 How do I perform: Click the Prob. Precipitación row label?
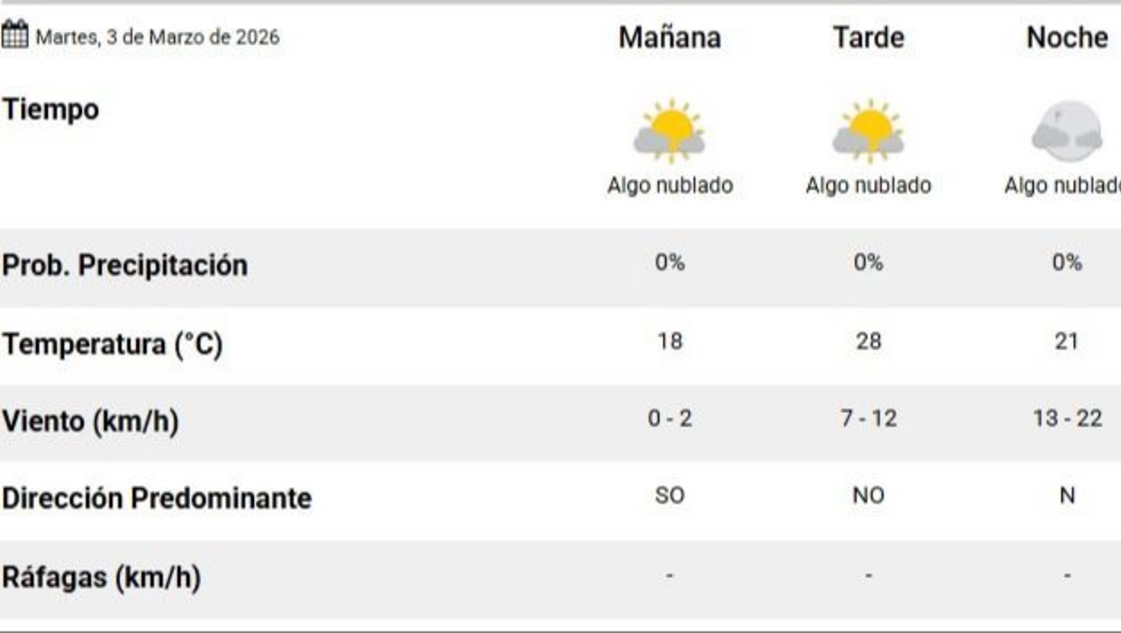click(124, 266)
